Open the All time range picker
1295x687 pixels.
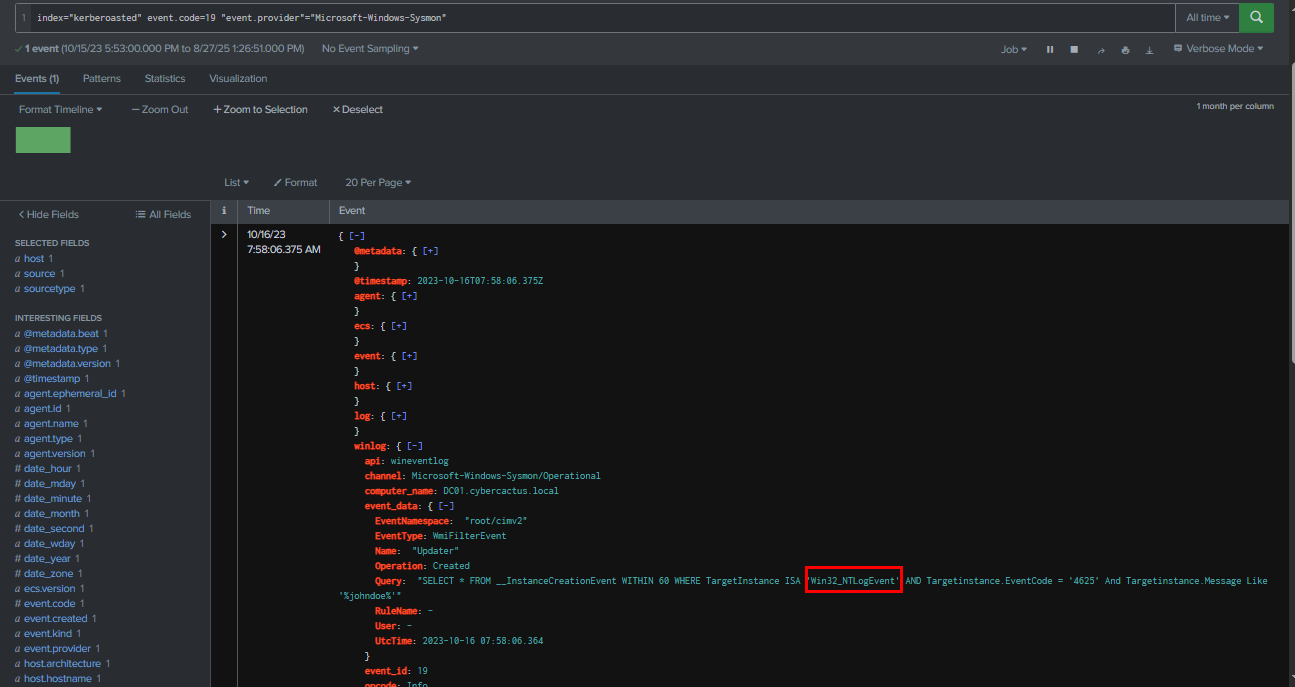(x=1207, y=17)
